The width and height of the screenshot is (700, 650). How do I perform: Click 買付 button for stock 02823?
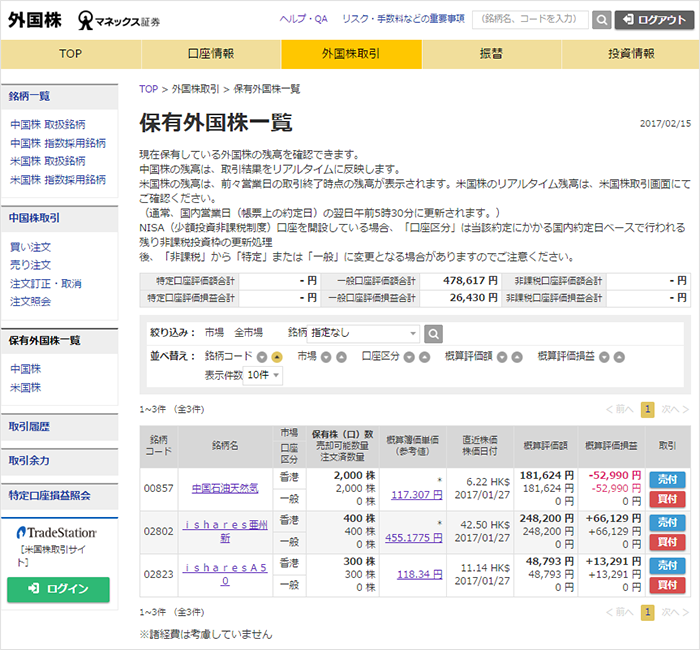click(x=666, y=585)
